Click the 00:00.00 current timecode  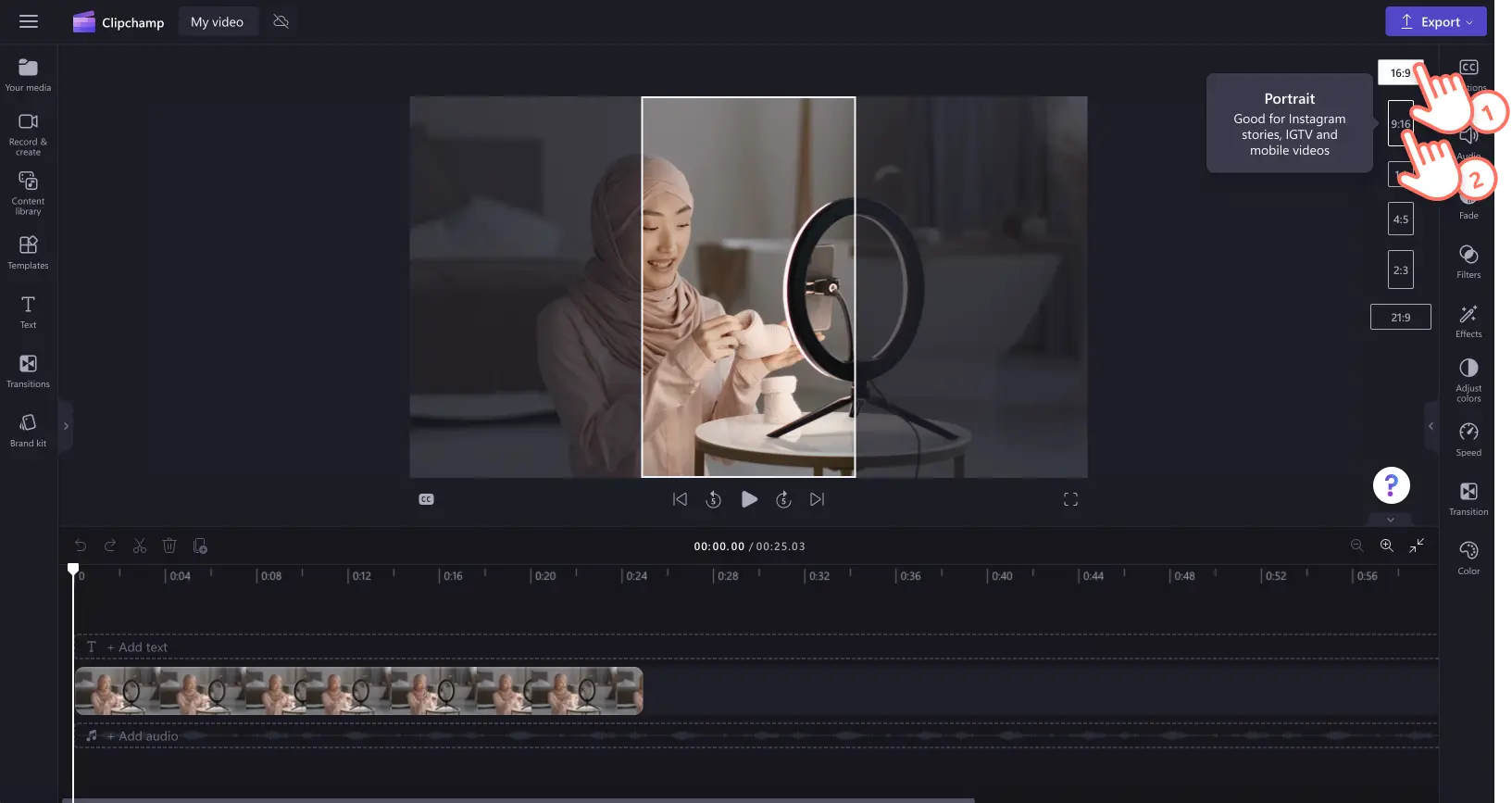pyautogui.click(x=719, y=546)
